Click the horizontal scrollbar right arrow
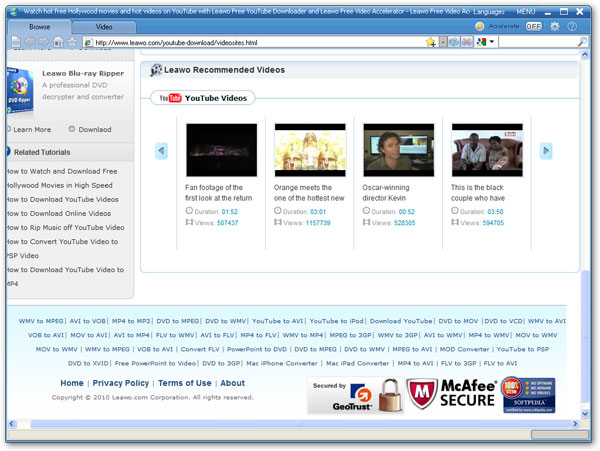600x451 pixels. pos(575,423)
